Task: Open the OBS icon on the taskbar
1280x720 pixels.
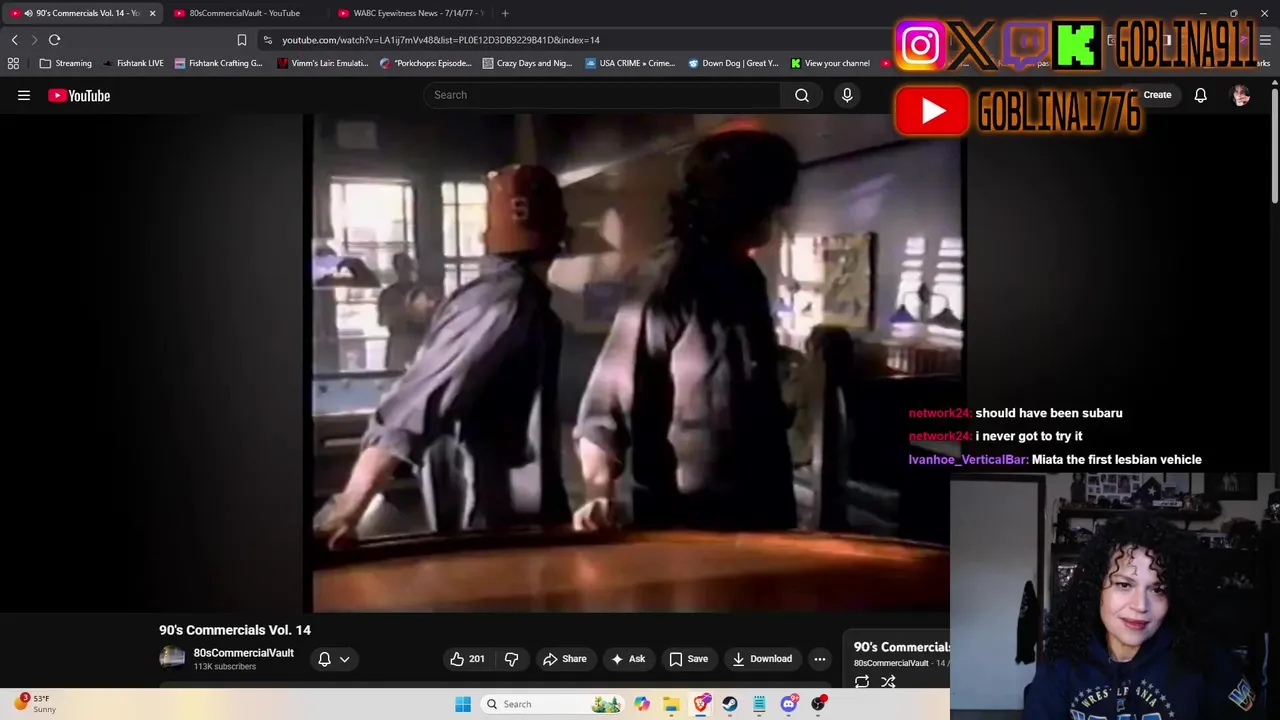Action: (x=818, y=704)
